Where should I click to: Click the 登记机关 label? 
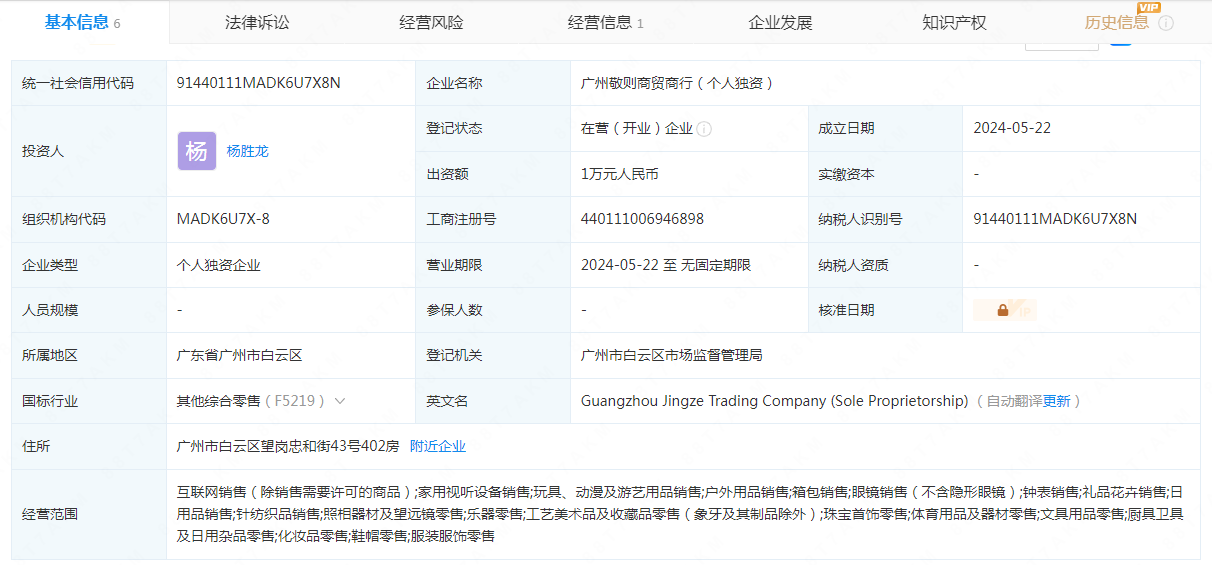tap(454, 355)
